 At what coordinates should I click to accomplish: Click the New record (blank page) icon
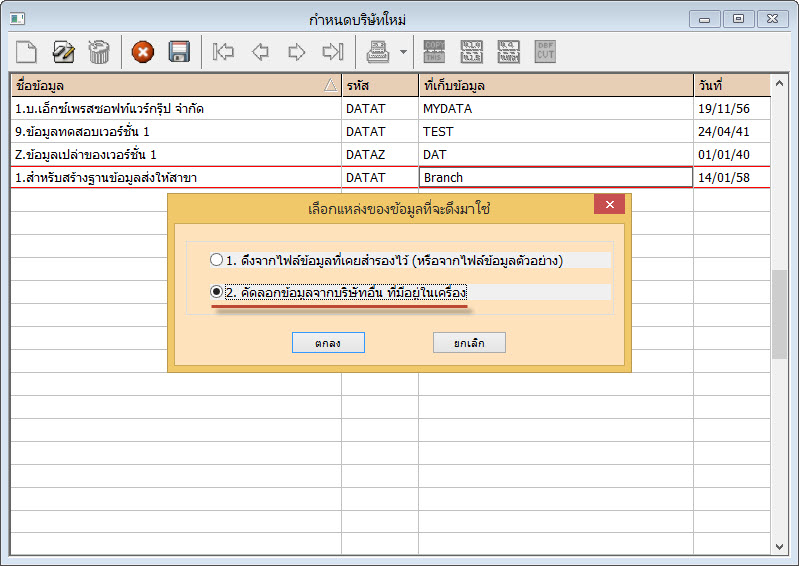26,52
